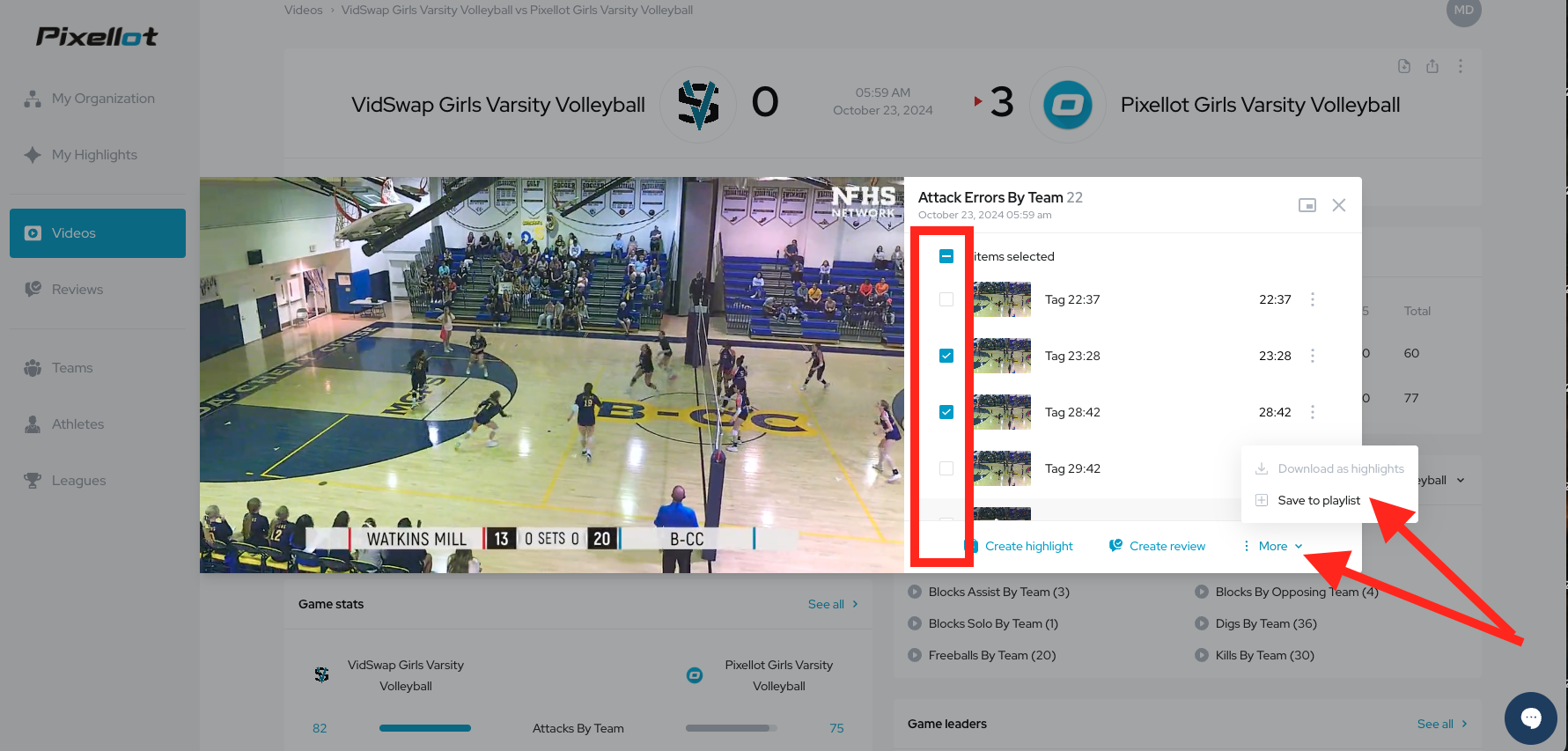This screenshot has height=751, width=1568.
Task: Click Videos breadcrumb link
Action: click(304, 11)
